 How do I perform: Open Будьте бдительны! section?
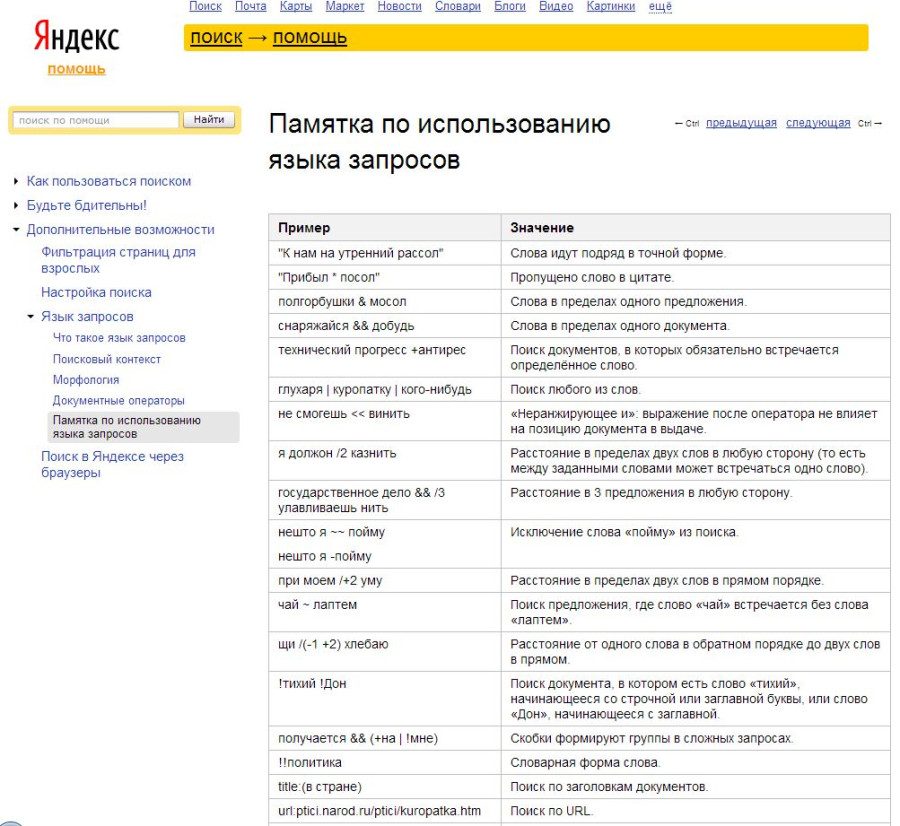coord(87,205)
